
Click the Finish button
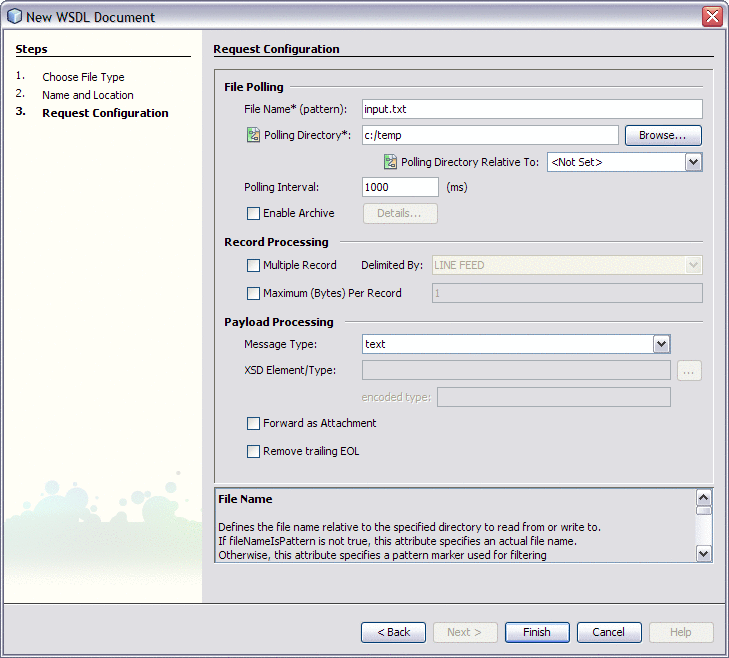[x=537, y=632]
